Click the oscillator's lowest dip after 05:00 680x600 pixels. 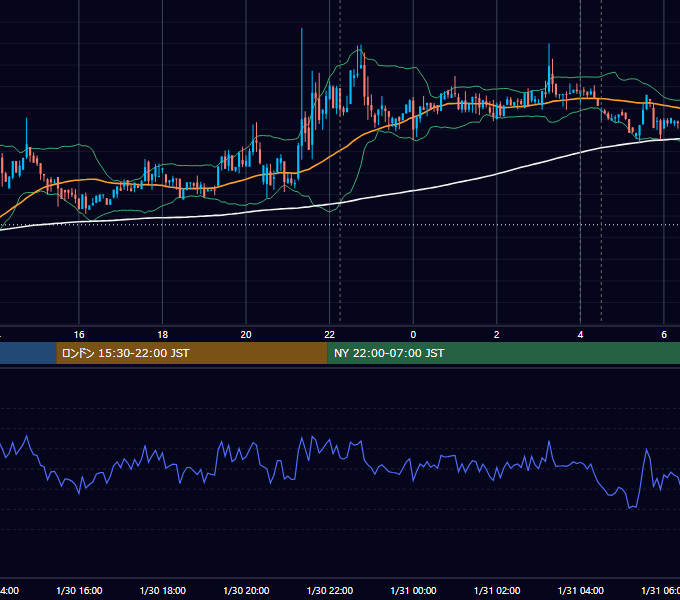[x=631, y=506]
